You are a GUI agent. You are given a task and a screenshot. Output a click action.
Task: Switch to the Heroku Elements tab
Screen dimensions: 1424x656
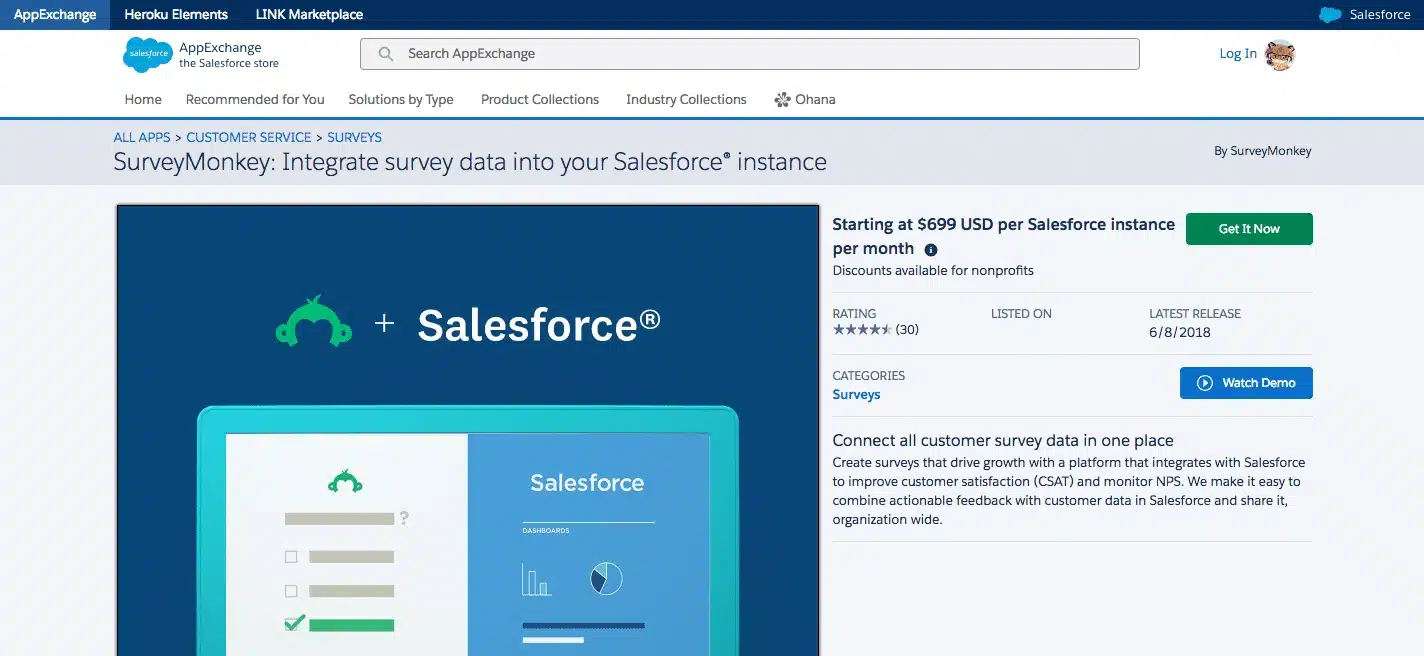[x=176, y=14]
